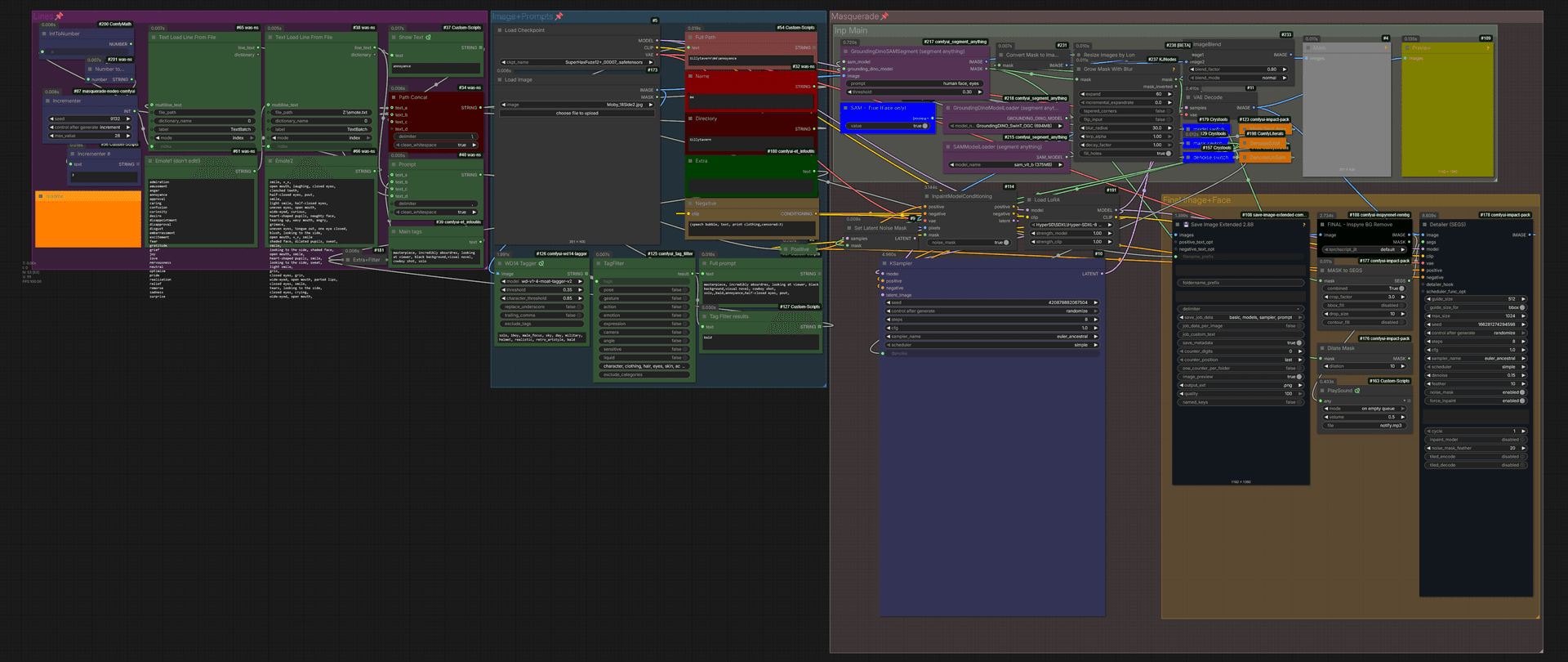Screen dimensions: 1568x662
Task: Open the PlaySound mode dropdown
Action: click(x=1366, y=409)
